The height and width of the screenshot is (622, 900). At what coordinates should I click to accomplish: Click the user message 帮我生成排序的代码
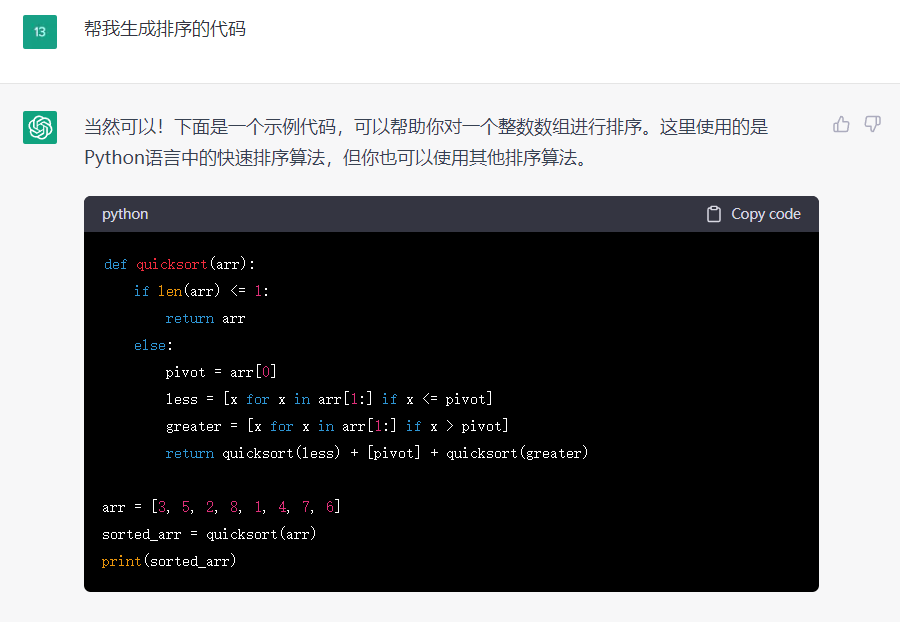[x=165, y=29]
